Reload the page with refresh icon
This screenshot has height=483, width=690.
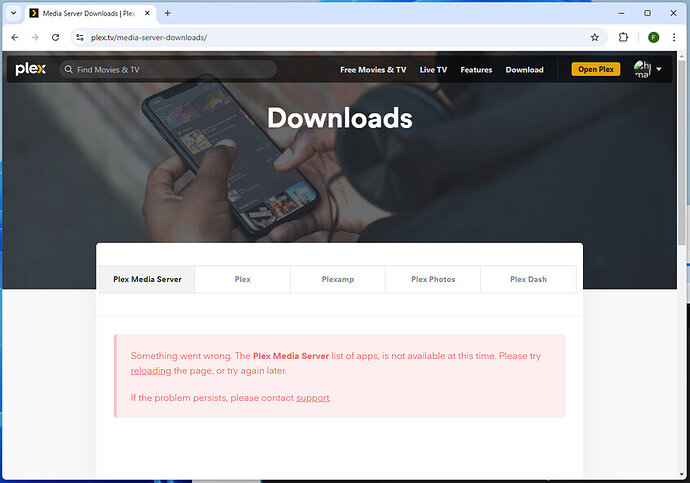point(55,37)
